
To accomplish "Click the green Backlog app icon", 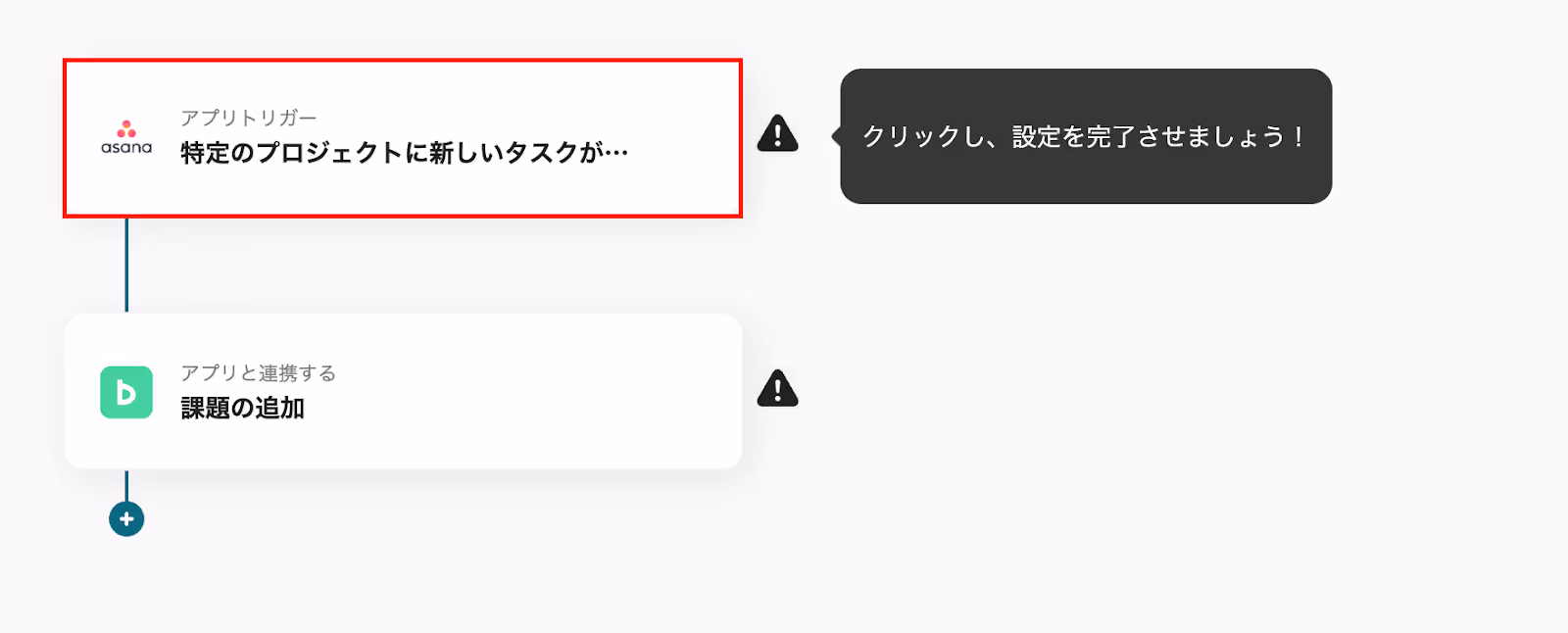I will (126, 392).
